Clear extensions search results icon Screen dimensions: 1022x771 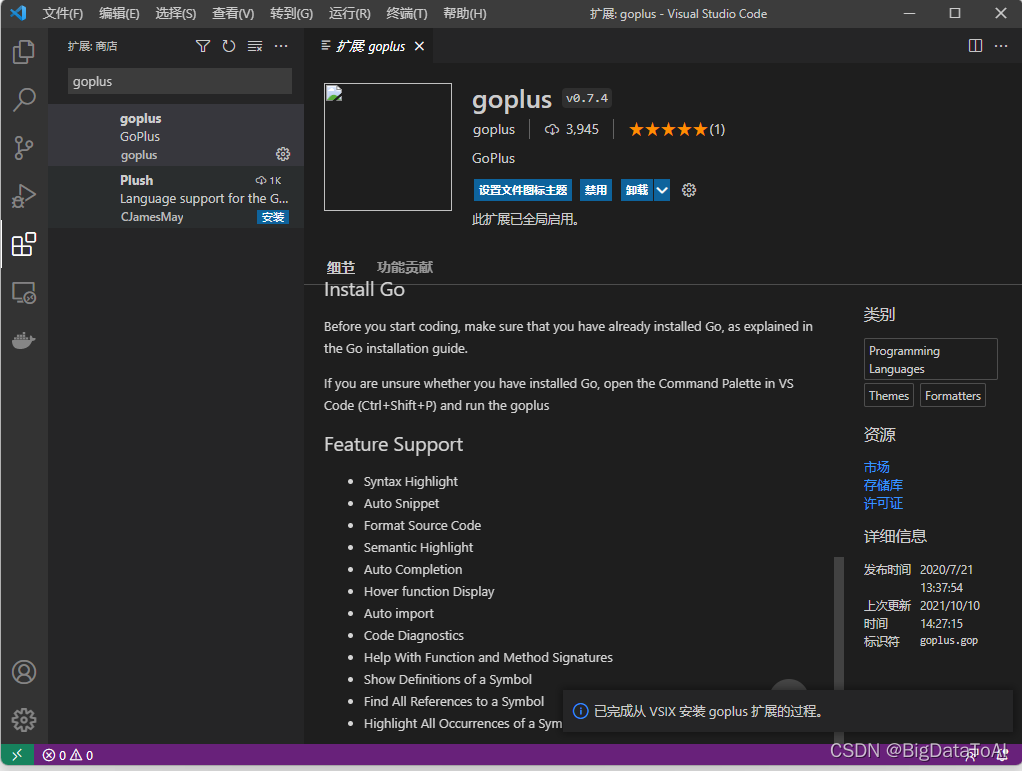[x=255, y=46]
